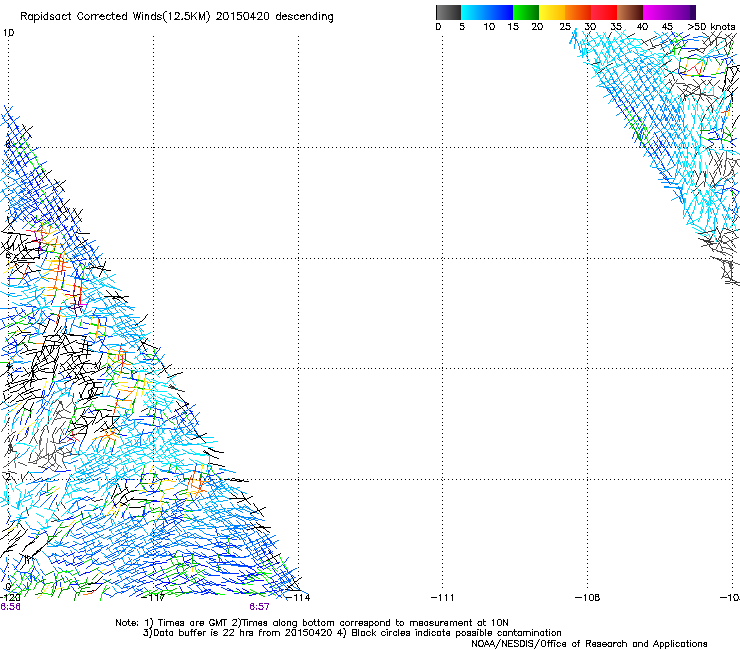The width and height of the screenshot is (740, 650).
Task: Select the gray 0-5 knots legend swatch
Action: pos(448,12)
